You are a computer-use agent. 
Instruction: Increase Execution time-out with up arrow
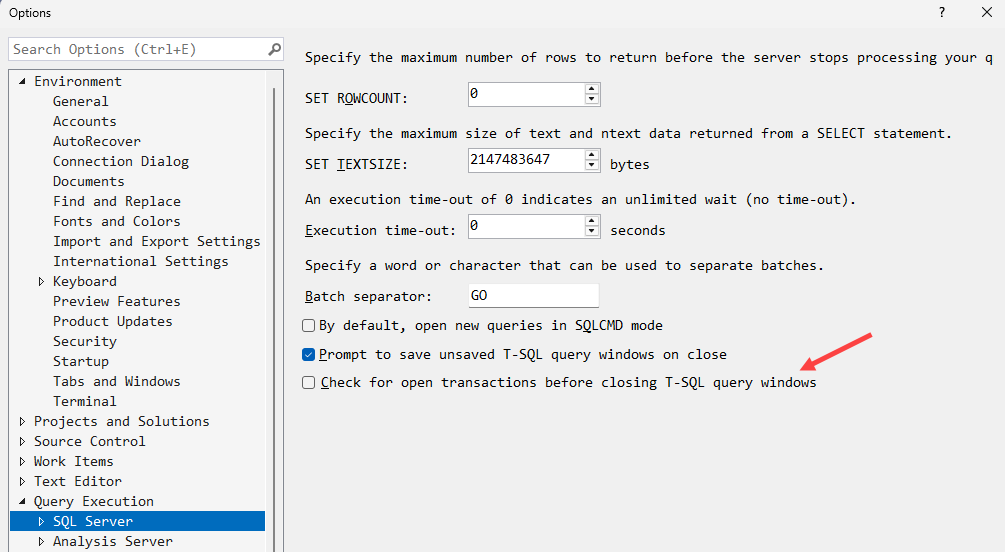coord(592,222)
